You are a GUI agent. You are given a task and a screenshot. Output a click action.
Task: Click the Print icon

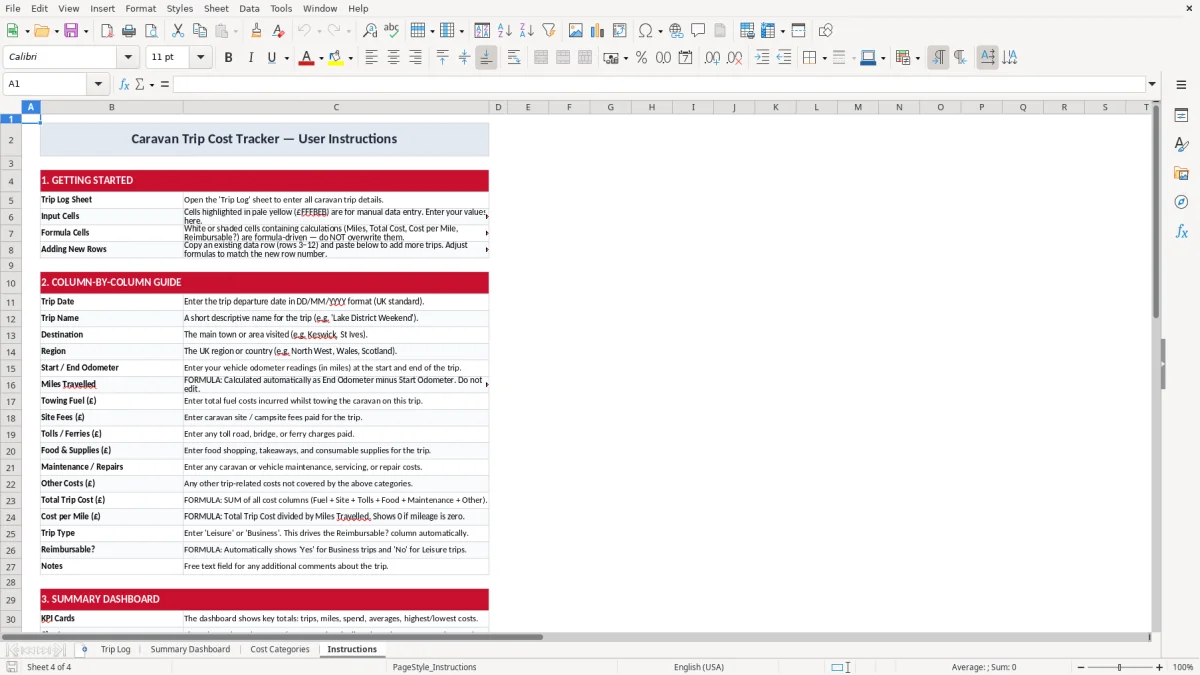coord(128,31)
